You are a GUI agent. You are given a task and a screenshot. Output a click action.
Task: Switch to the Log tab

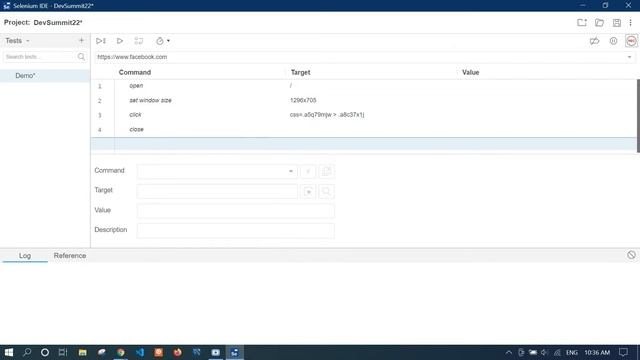(x=25, y=256)
